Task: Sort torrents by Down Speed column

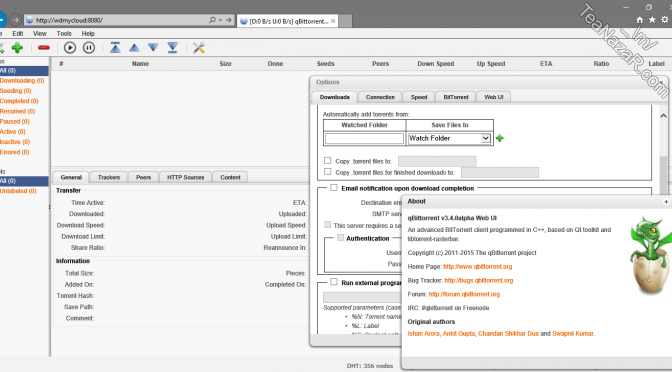Action: [x=435, y=64]
